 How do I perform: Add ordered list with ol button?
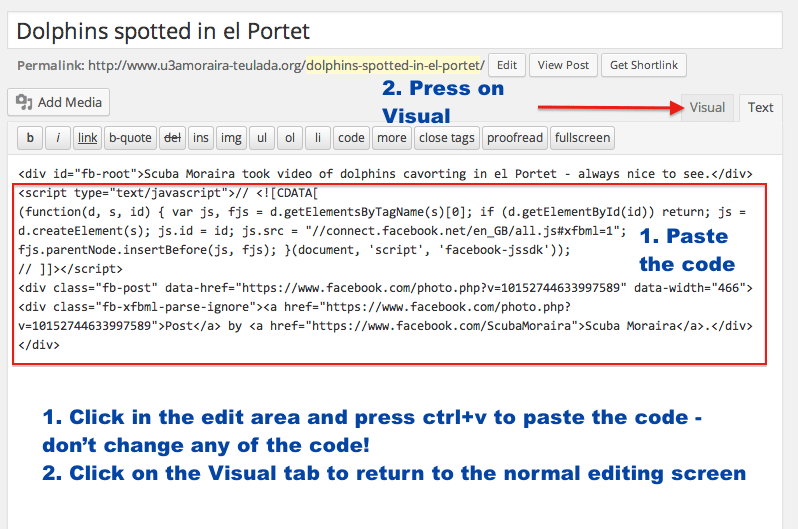pos(290,138)
